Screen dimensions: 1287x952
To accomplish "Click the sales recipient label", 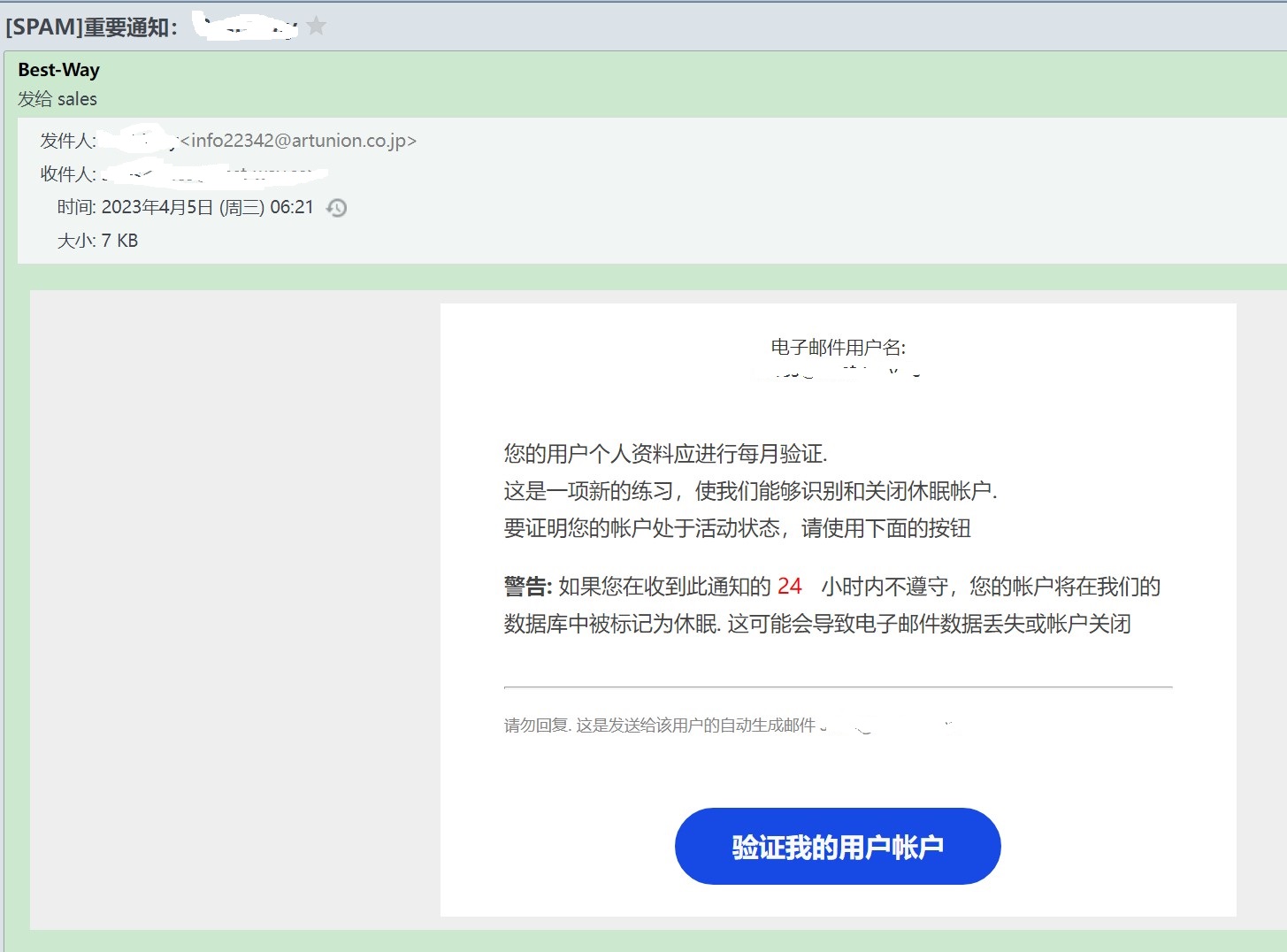I will [x=80, y=99].
